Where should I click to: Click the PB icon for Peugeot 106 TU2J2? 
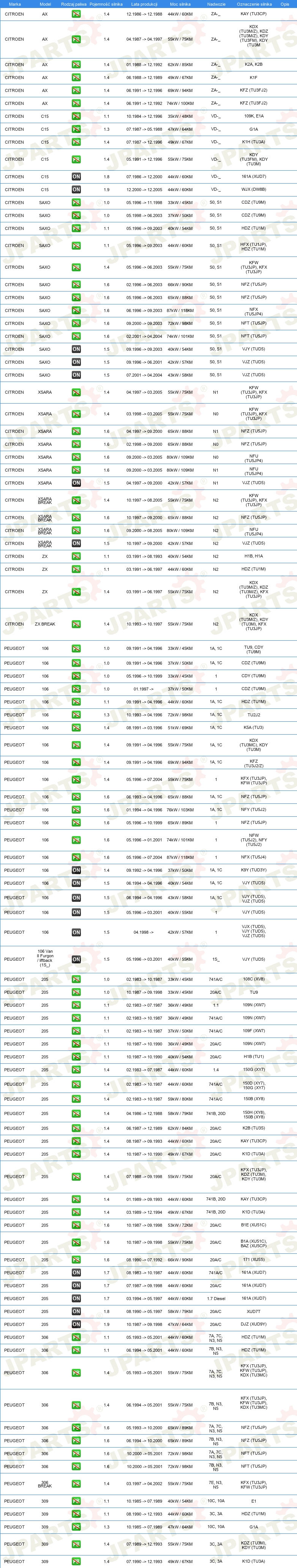coord(76,714)
